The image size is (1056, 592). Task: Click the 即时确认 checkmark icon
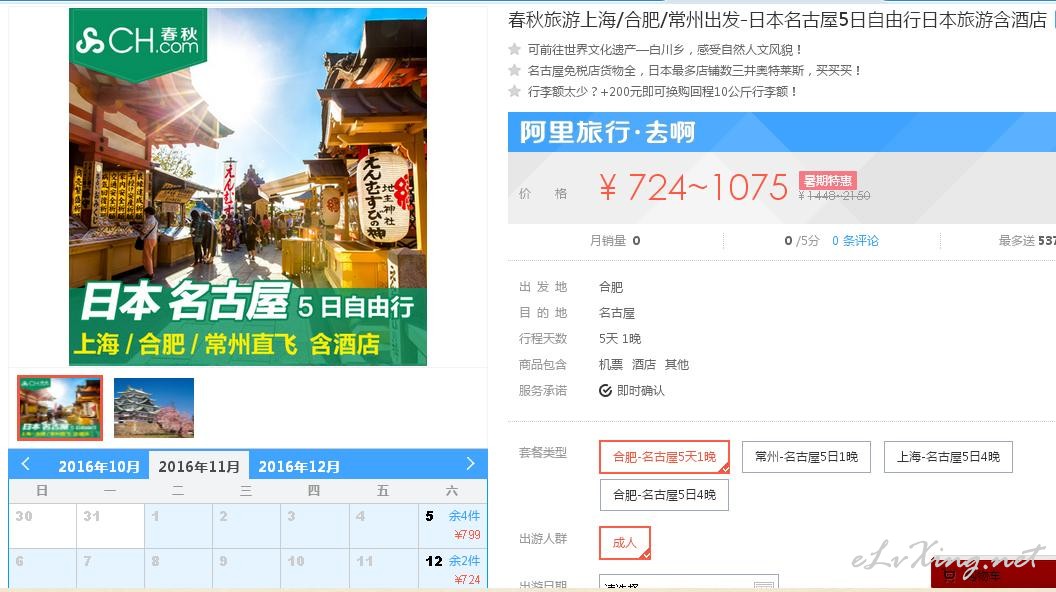click(605, 391)
